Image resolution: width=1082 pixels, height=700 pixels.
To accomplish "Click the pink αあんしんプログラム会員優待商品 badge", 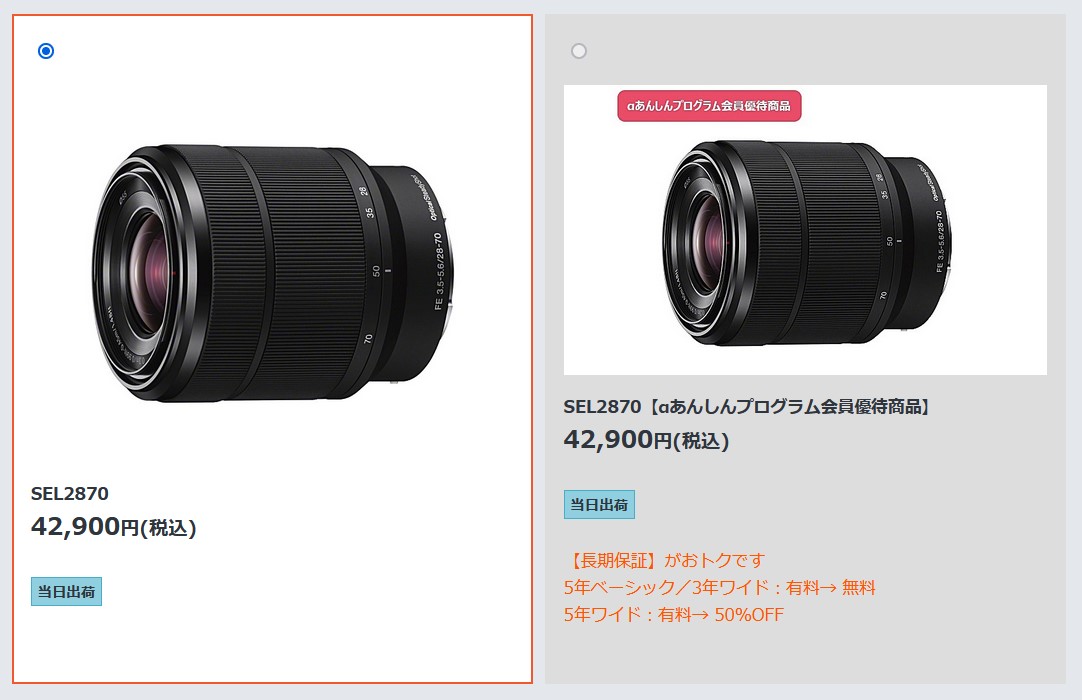I will (x=709, y=106).
